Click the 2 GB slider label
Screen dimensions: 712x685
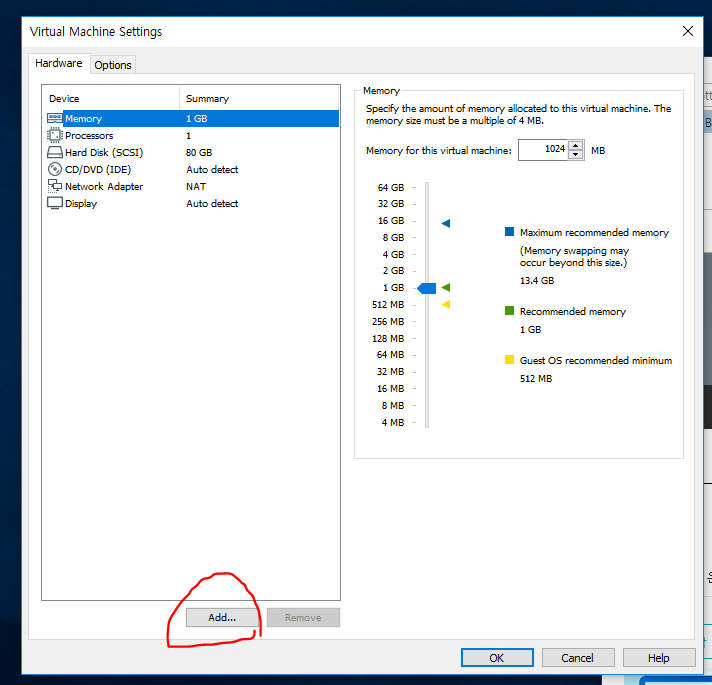[x=393, y=271]
